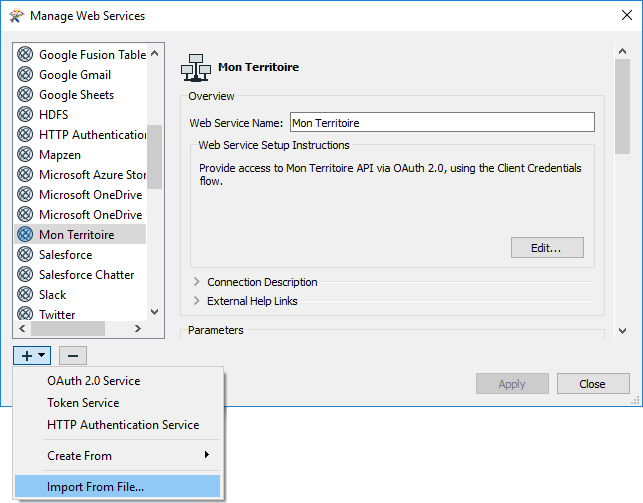Viewport: 643px width, 503px height.
Task: Select Salesforce Chatter in the services list
Action: coord(86,275)
